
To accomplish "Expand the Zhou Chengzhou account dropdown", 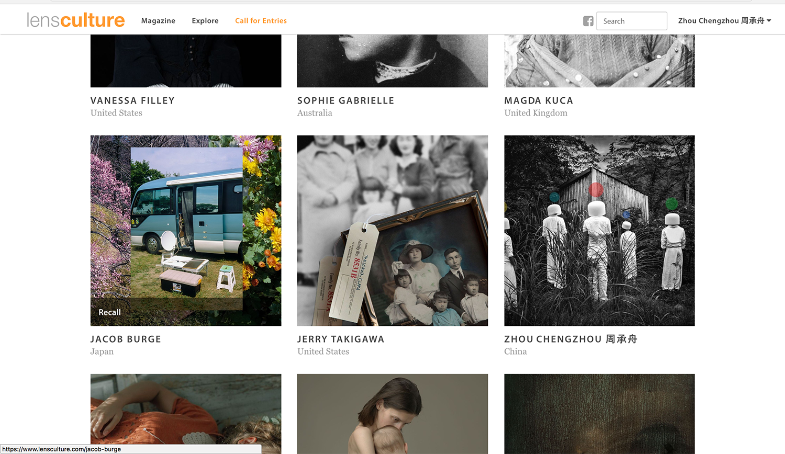I will pyautogui.click(x=724, y=21).
